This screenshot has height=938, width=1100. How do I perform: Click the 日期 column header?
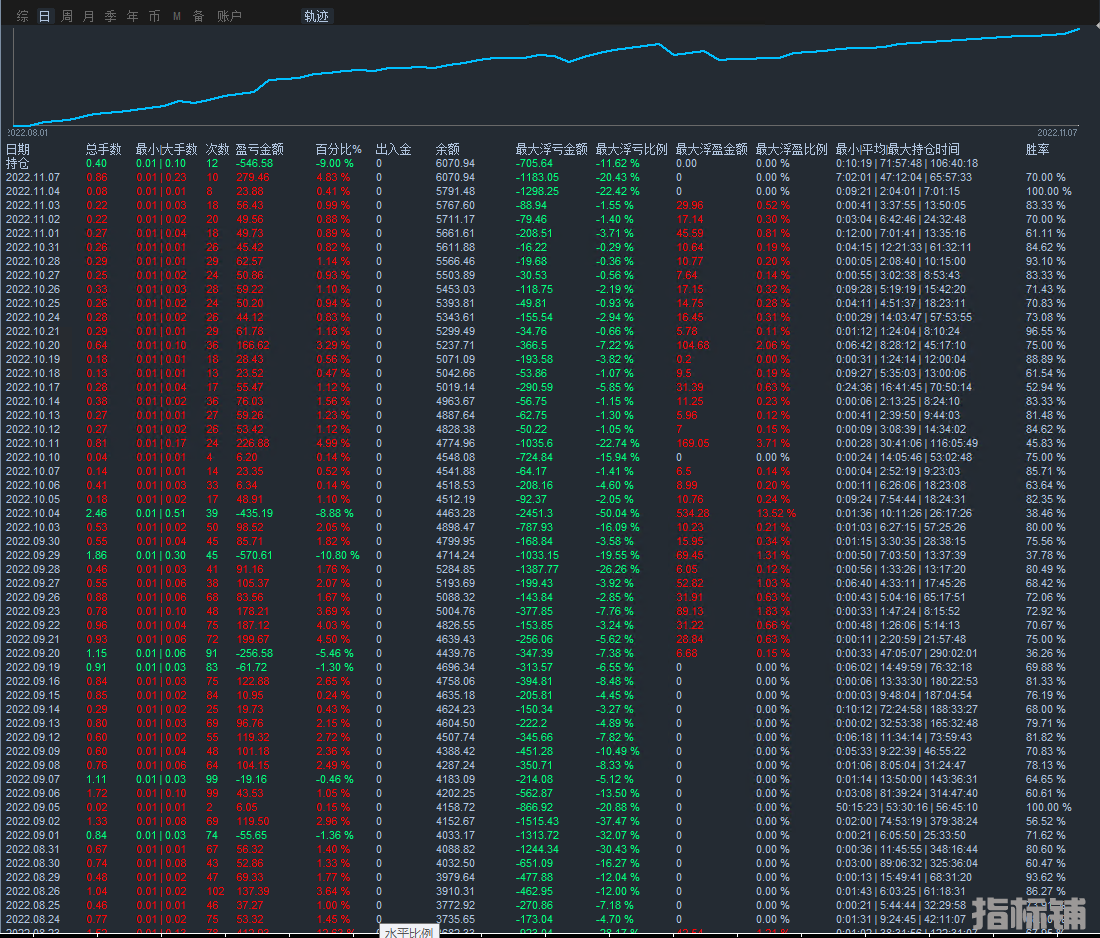[18, 149]
